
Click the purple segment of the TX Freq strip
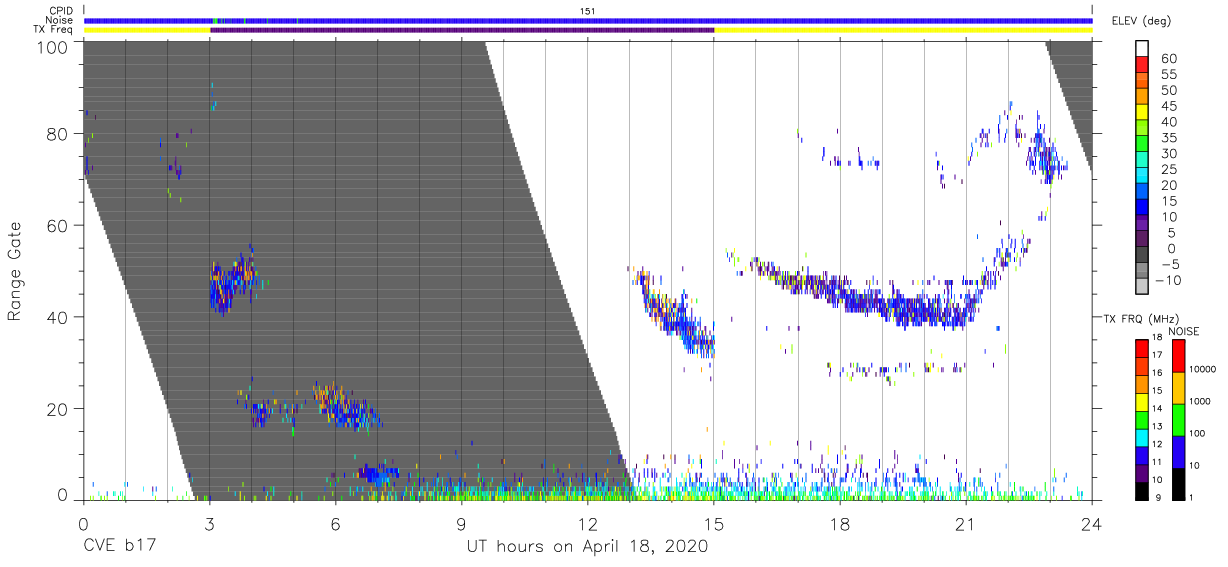(x=462, y=30)
